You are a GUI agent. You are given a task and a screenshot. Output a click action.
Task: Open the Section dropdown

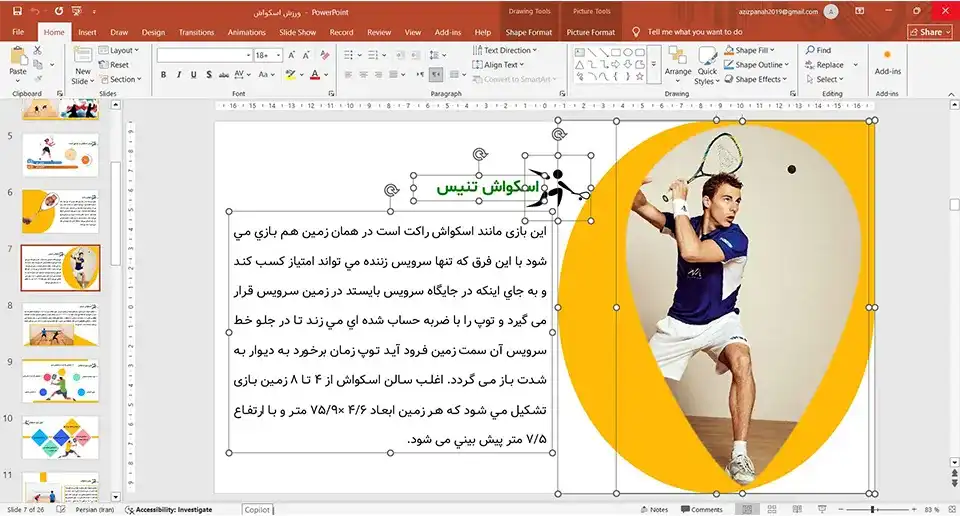[x=121, y=79]
